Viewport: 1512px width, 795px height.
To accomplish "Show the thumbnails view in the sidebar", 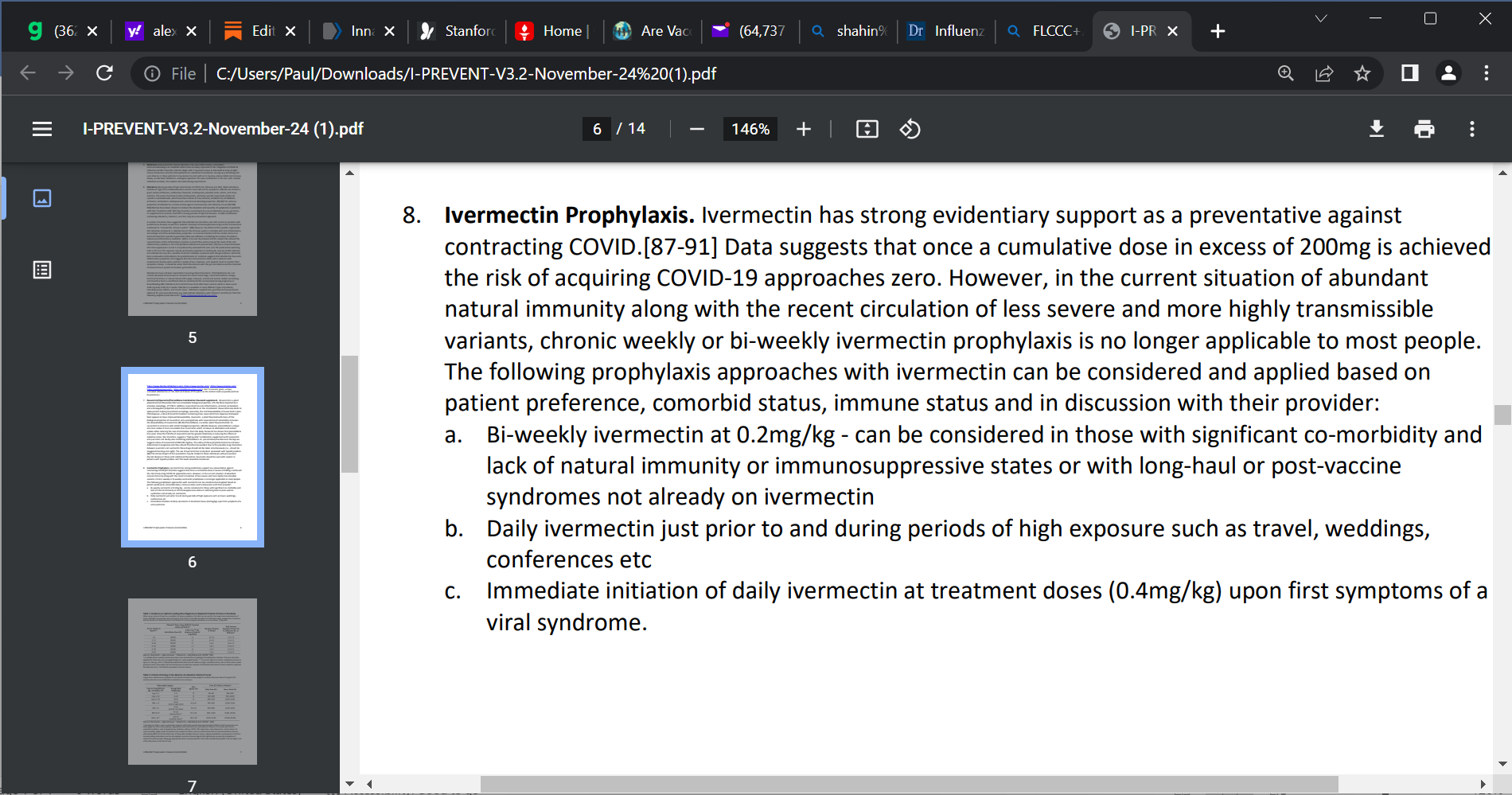I will [42, 198].
